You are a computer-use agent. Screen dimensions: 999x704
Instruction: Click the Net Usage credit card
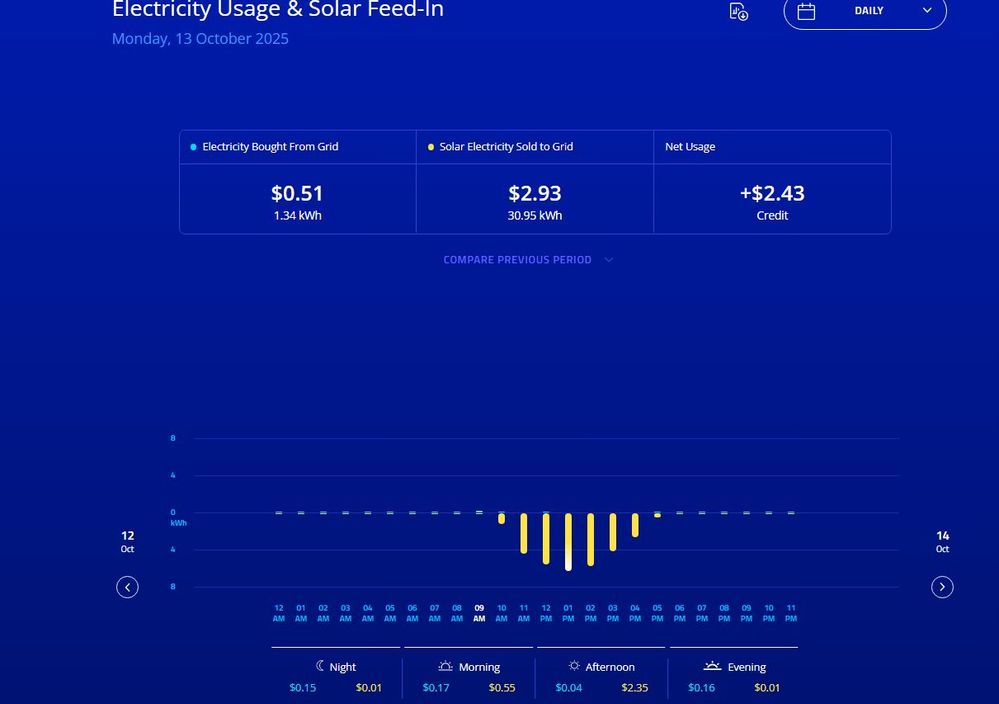pos(771,182)
